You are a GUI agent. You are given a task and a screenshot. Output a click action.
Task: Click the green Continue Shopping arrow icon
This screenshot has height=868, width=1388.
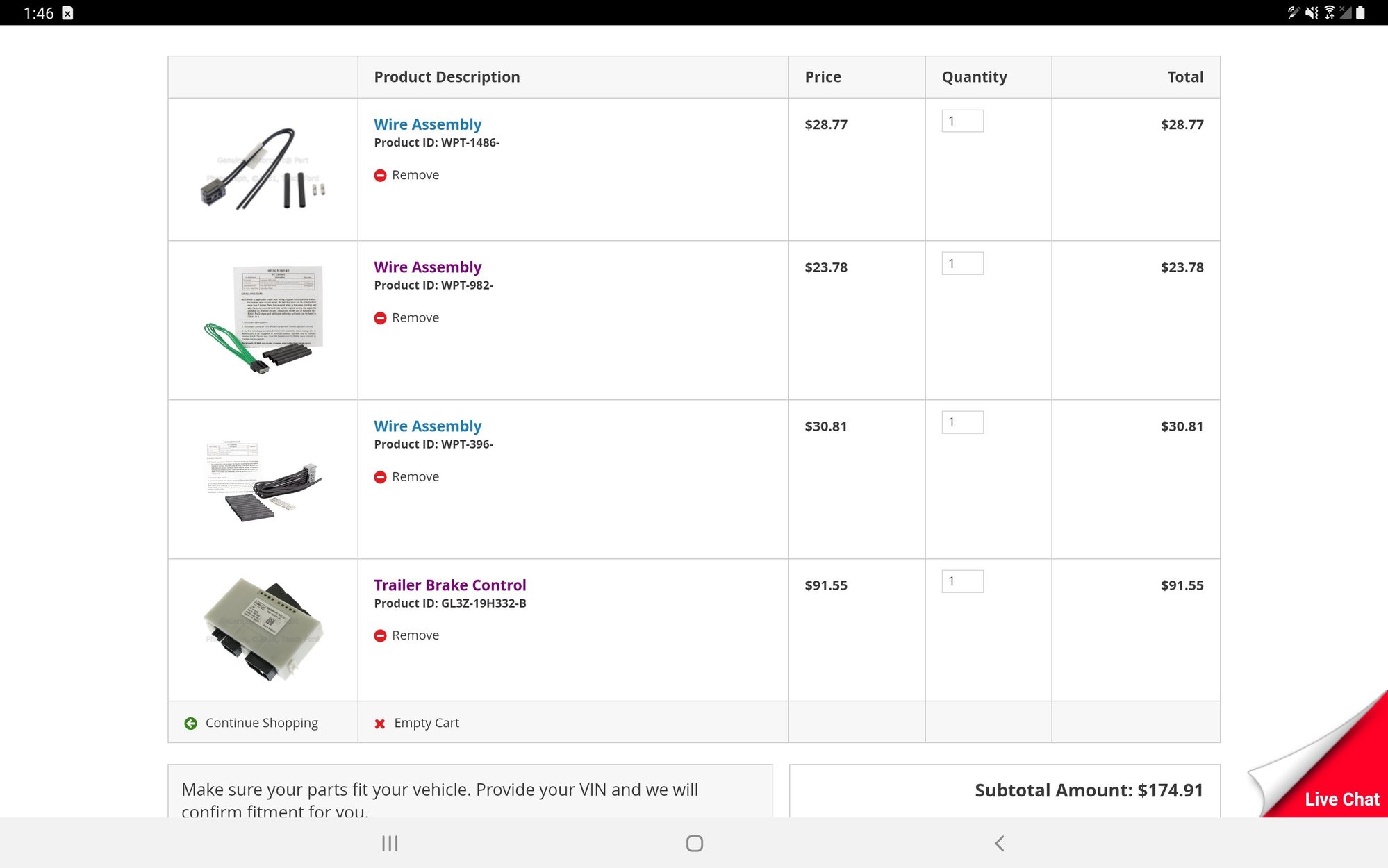pyautogui.click(x=190, y=724)
